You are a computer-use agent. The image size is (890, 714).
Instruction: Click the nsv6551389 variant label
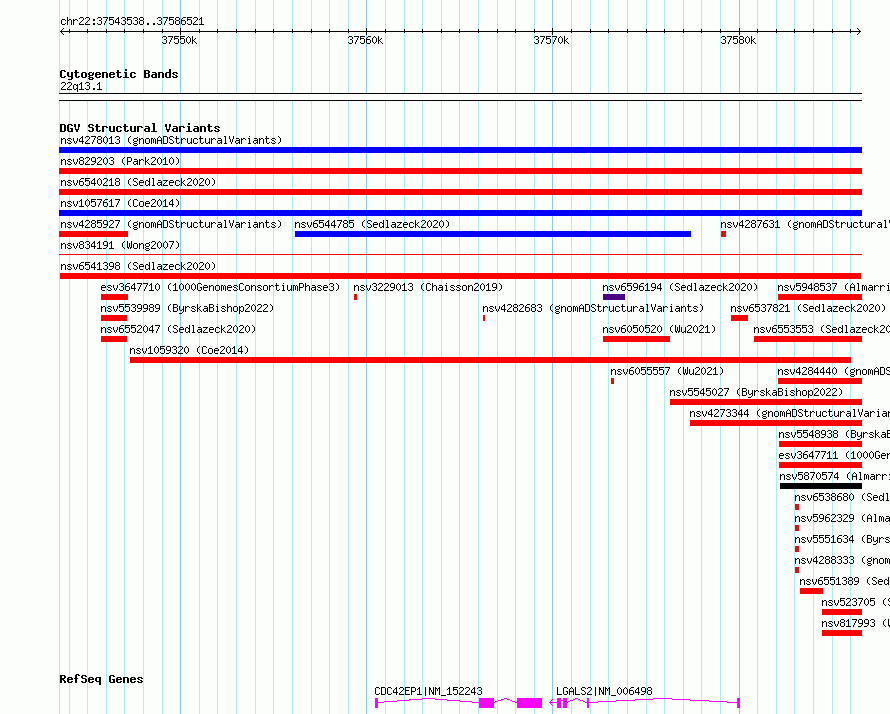(x=845, y=581)
